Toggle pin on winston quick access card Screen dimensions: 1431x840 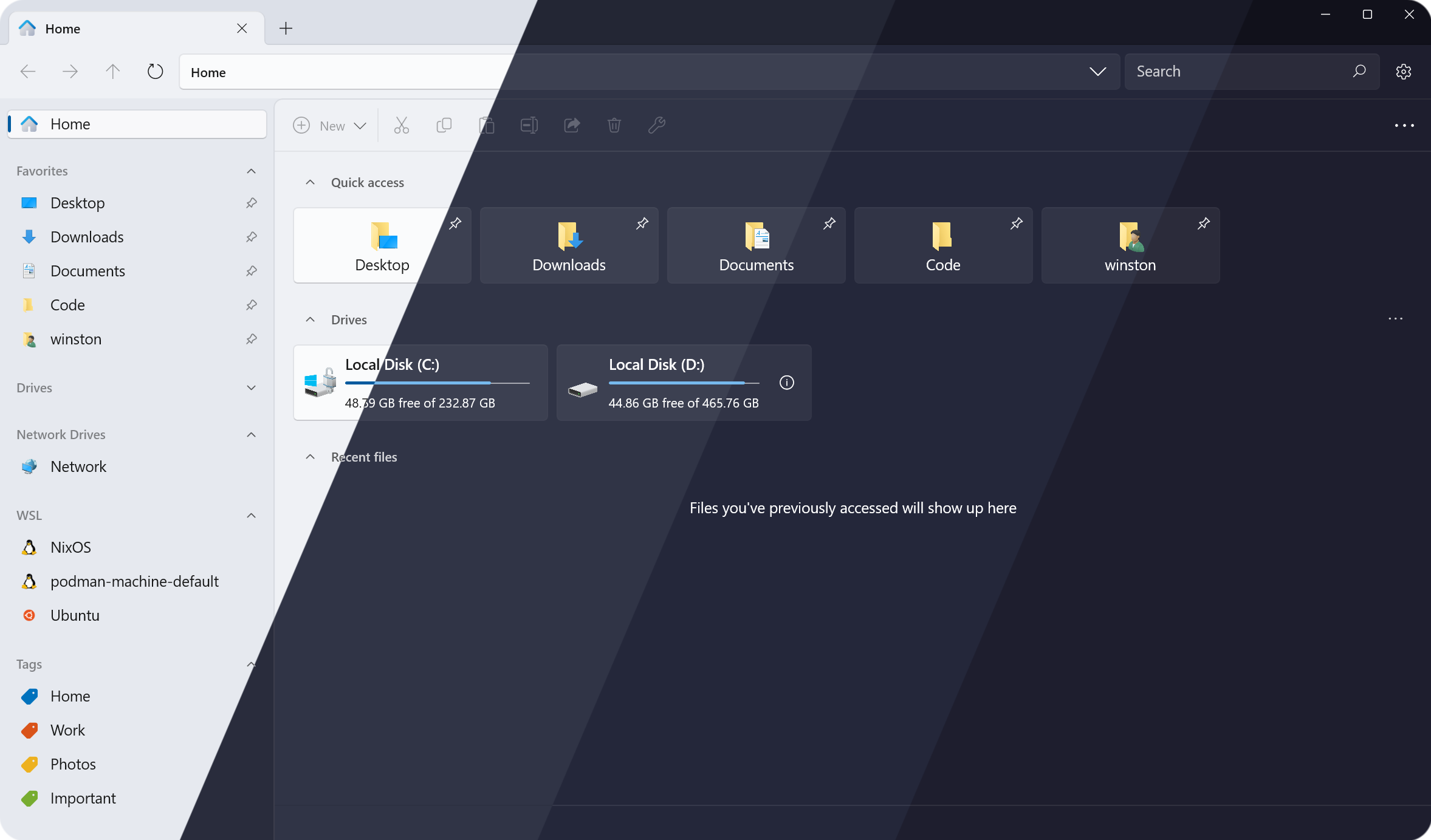point(1204,224)
